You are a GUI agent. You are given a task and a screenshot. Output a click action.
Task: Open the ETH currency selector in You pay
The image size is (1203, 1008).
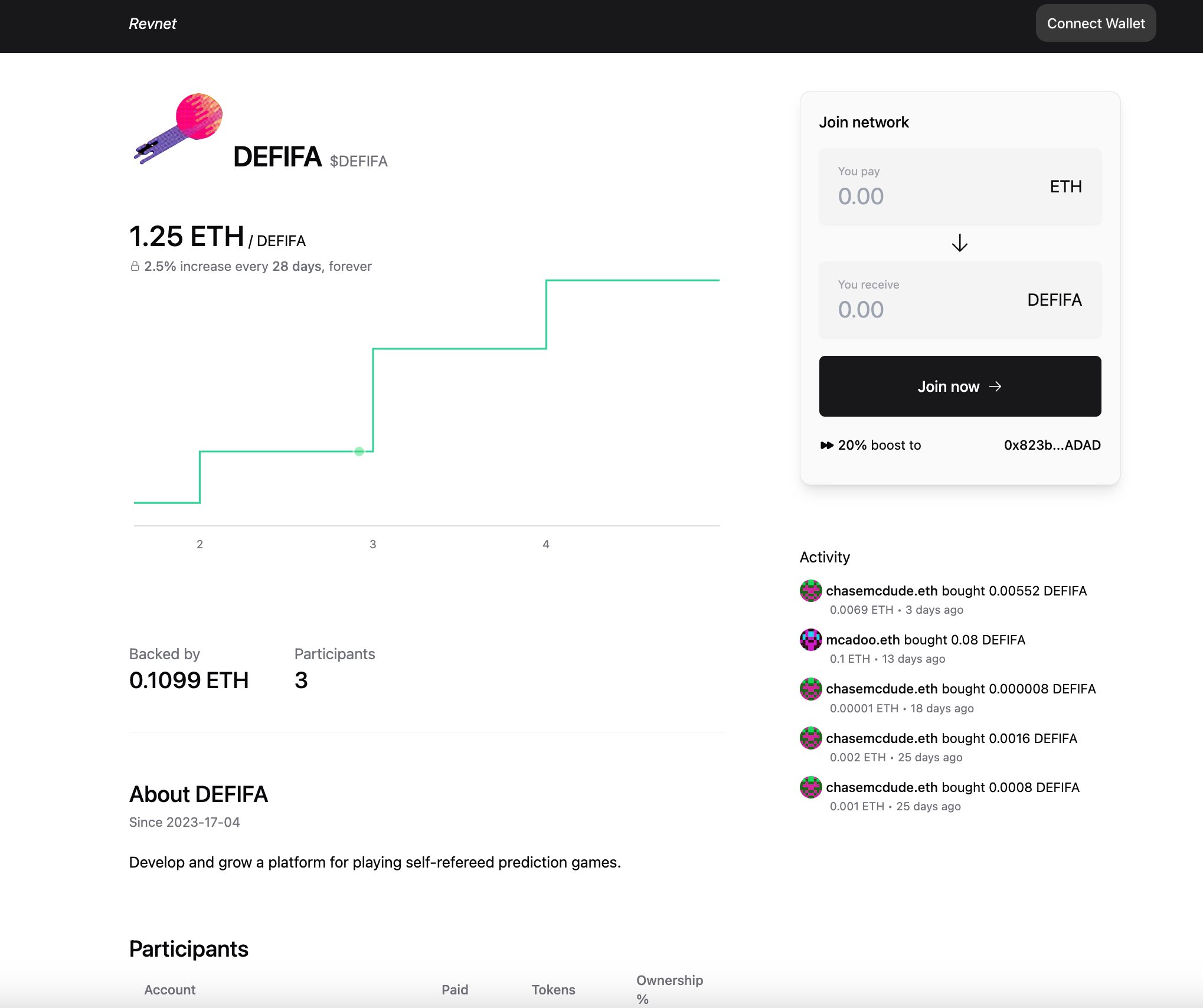pos(1065,186)
